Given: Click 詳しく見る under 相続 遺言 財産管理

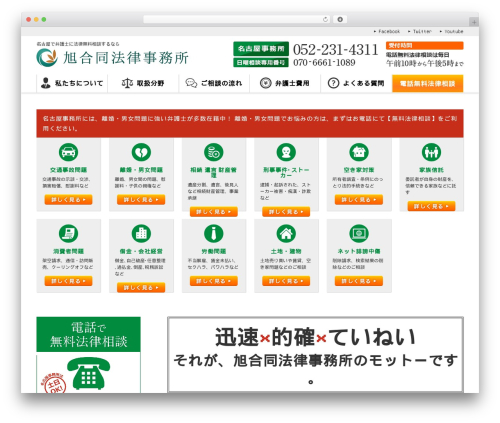Looking at the screenshot, I should (x=214, y=212).
